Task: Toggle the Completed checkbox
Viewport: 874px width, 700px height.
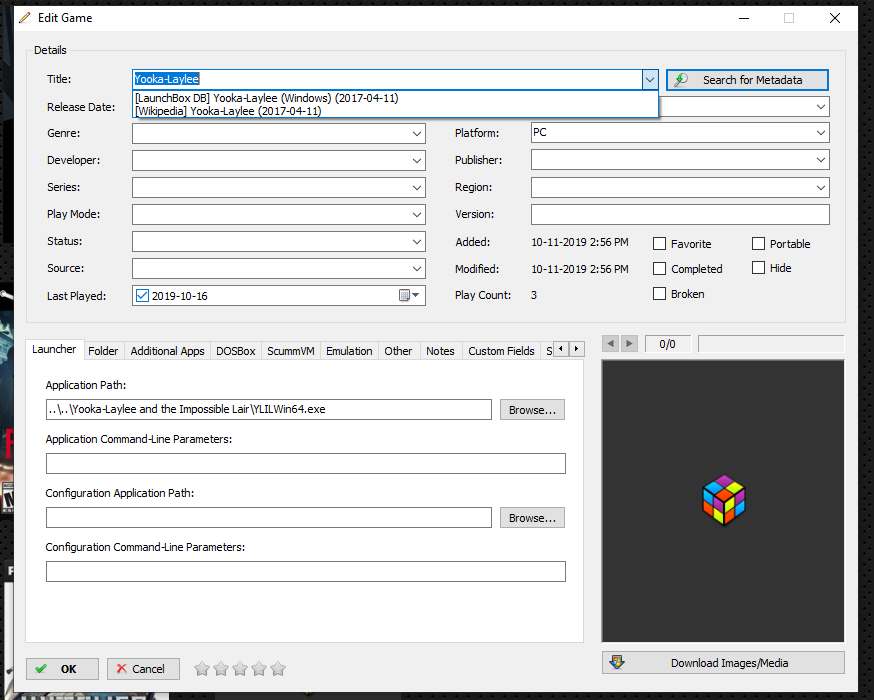Action: (659, 269)
